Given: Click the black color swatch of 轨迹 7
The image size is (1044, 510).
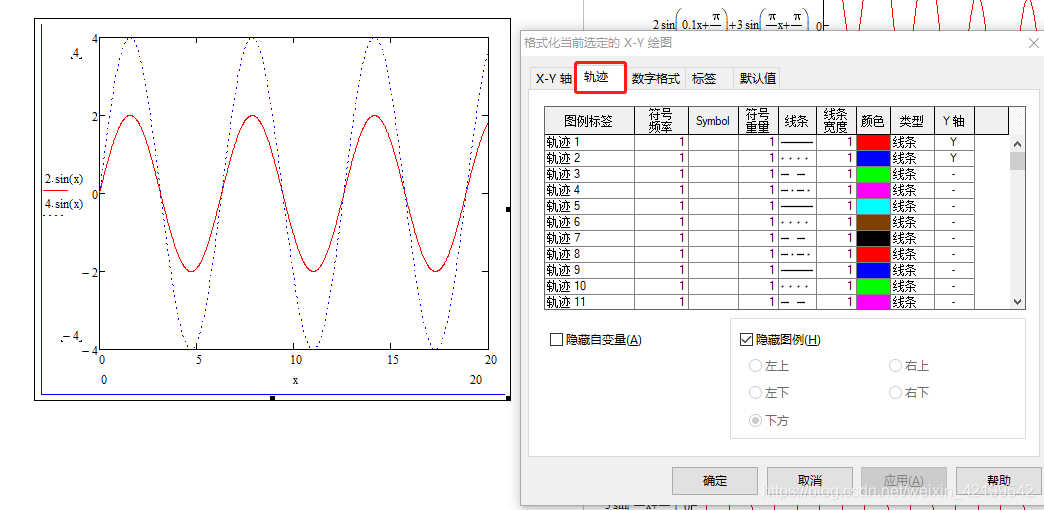Looking at the screenshot, I should [874, 238].
